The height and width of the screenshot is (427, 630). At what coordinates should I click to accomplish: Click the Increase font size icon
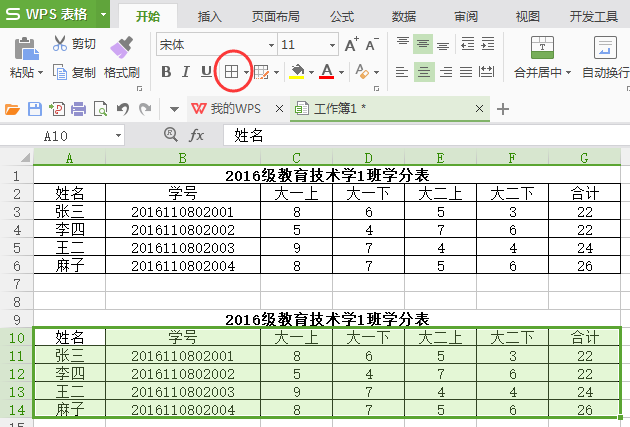click(351, 45)
